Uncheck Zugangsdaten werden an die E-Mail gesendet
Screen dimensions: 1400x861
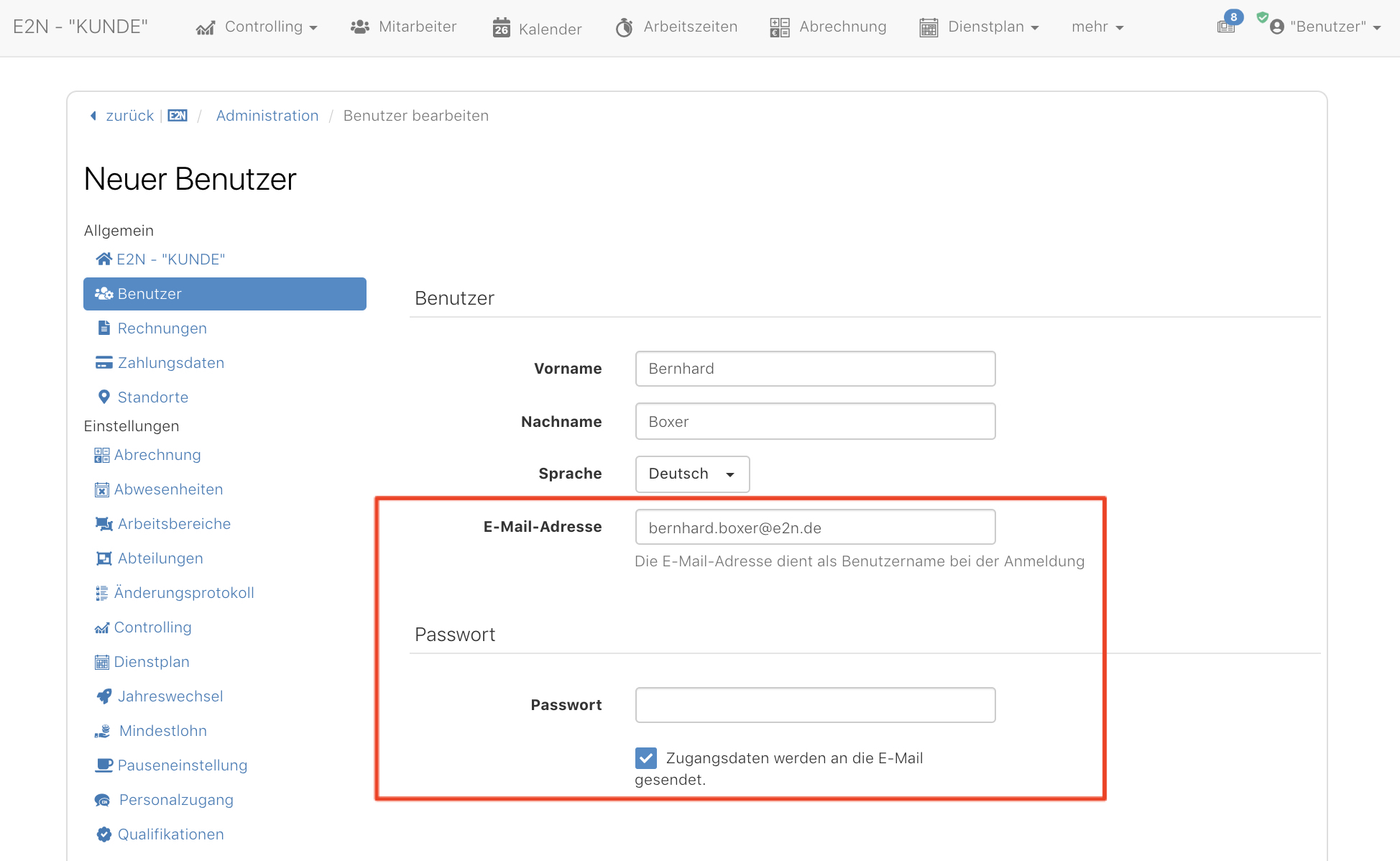pos(646,758)
